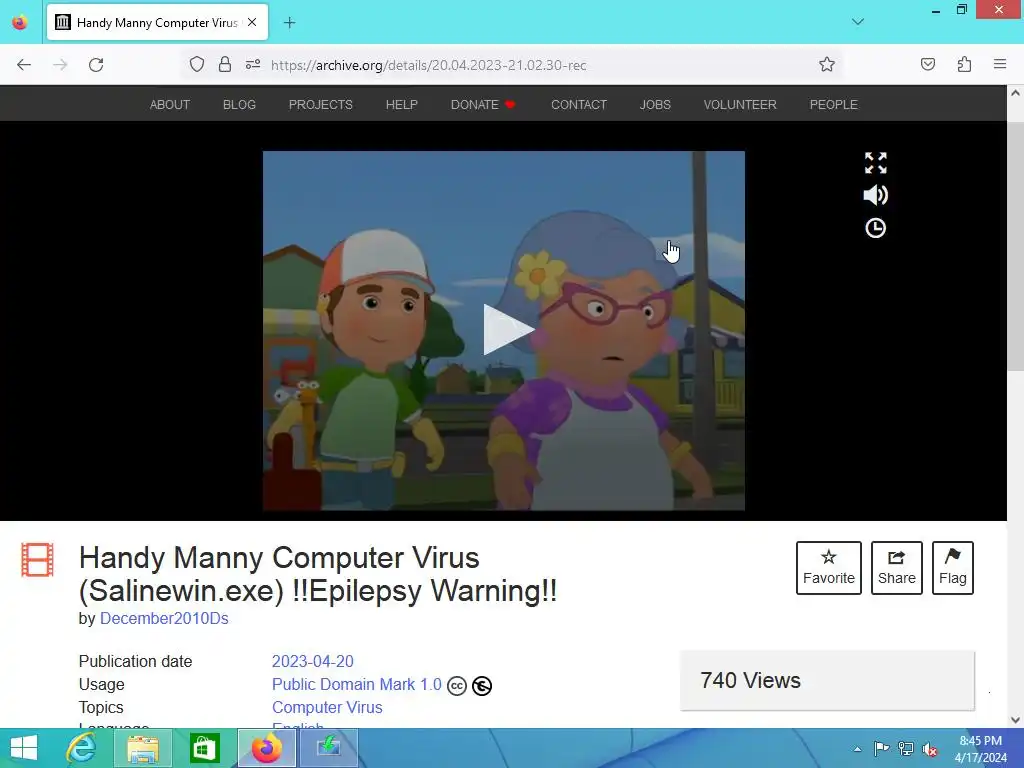Switch to Firefox in taskbar
1024x768 pixels.
[x=266, y=748]
